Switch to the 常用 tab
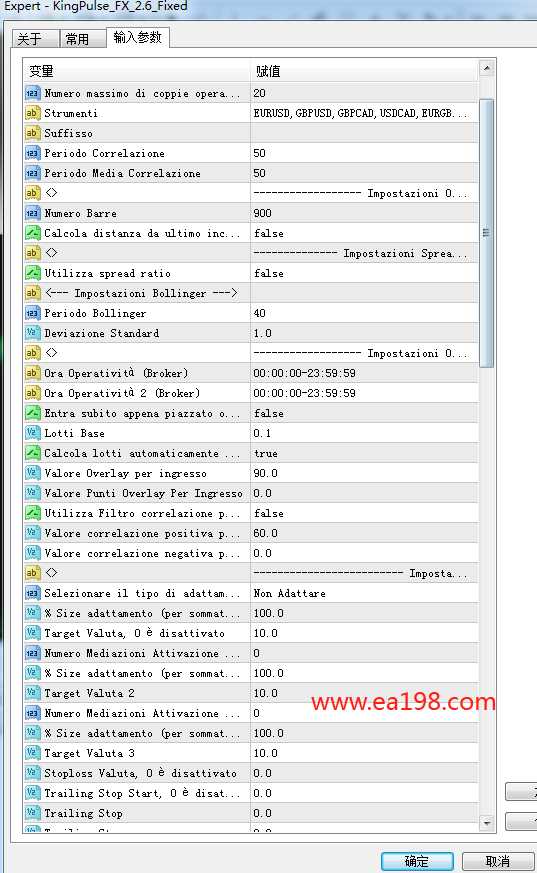 coord(77,39)
